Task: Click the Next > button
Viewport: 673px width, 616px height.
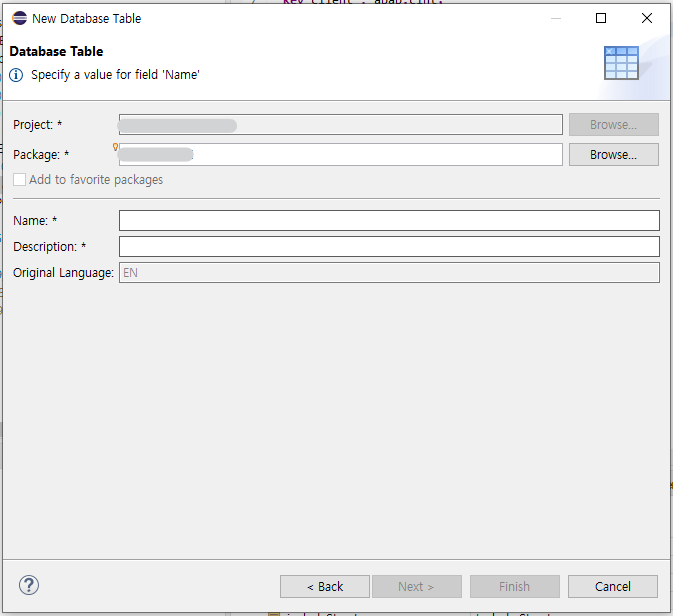Action: pyautogui.click(x=416, y=586)
